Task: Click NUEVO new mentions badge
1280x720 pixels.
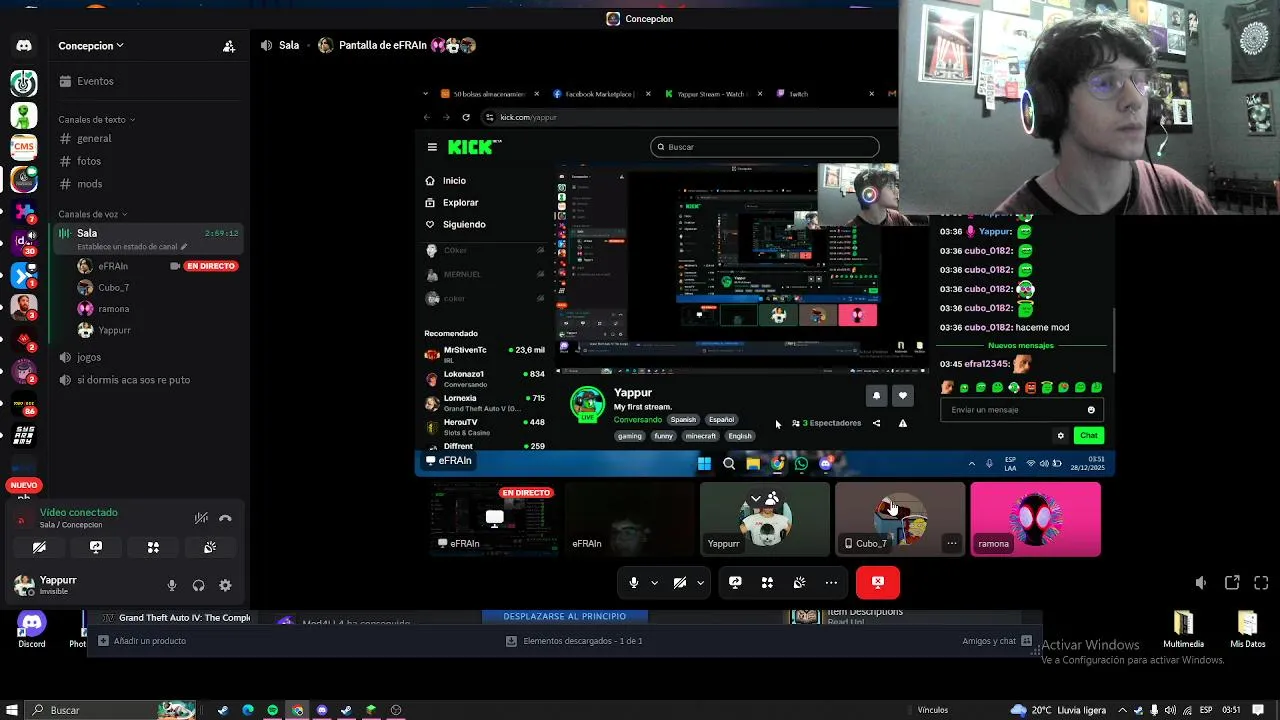Action: coord(24,485)
